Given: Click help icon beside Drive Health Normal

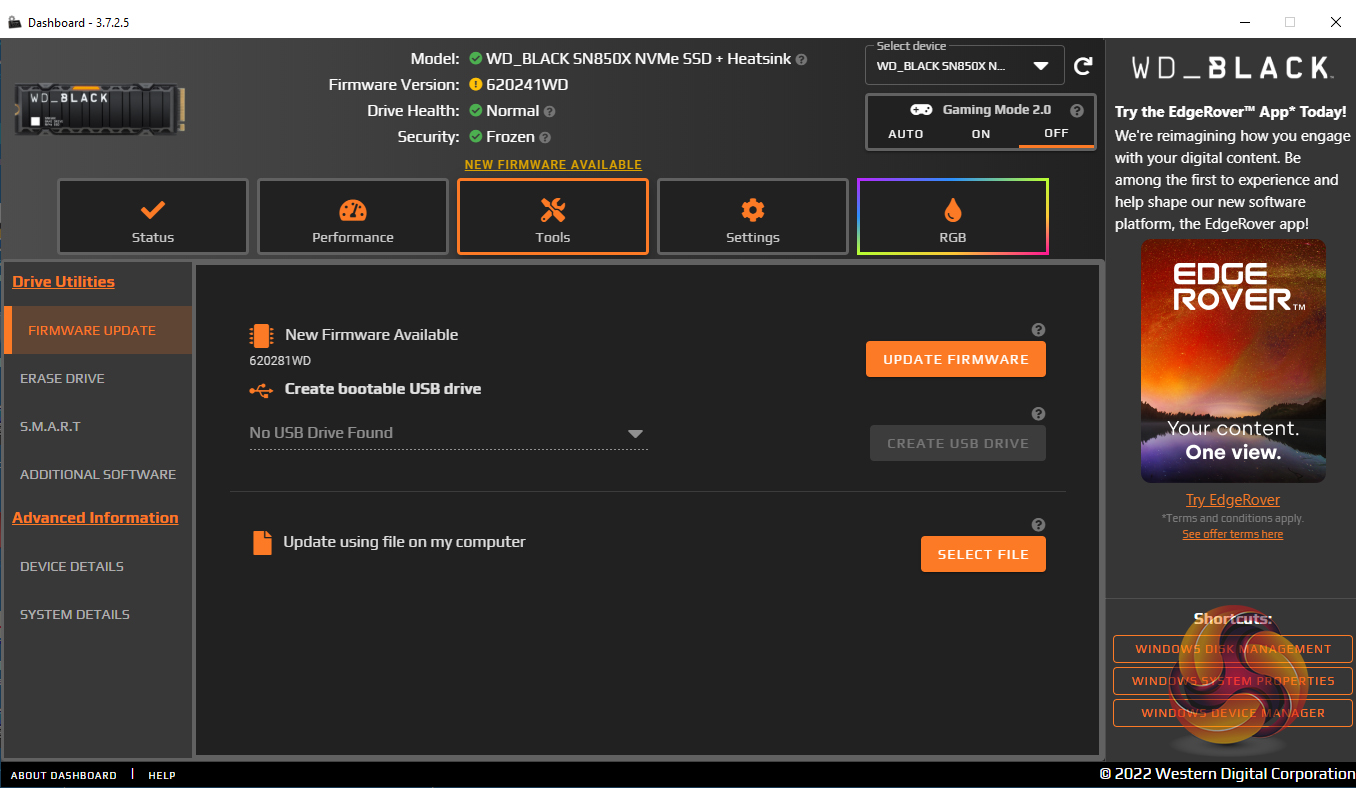Looking at the screenshot, I should (549, 111).
